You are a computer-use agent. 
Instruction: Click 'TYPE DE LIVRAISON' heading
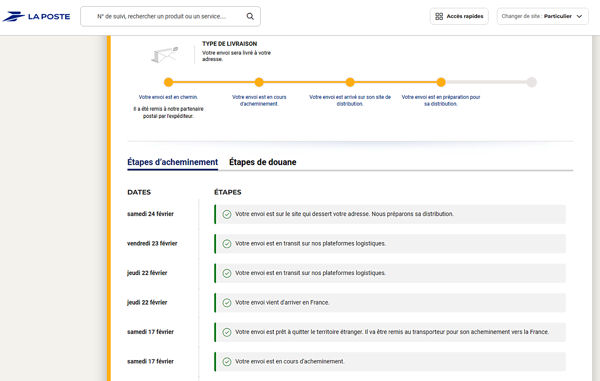pyautogui.click(x=230, y=44)
